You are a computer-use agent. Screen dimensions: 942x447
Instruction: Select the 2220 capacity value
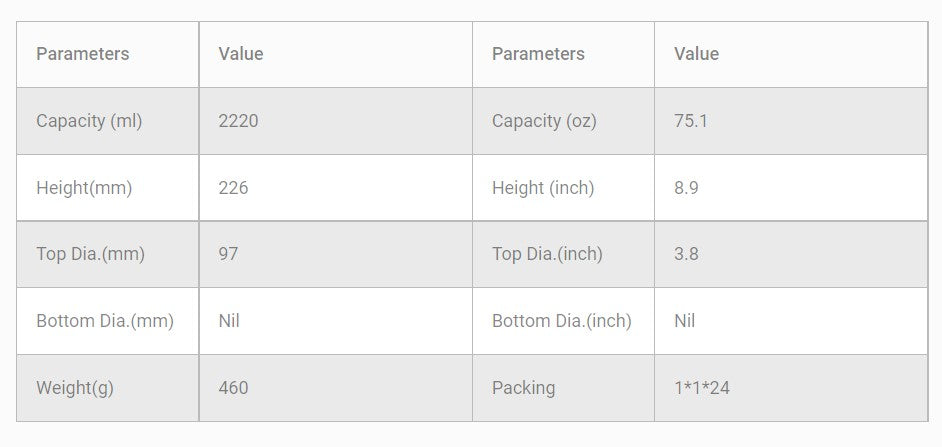(x=238, y=121)
